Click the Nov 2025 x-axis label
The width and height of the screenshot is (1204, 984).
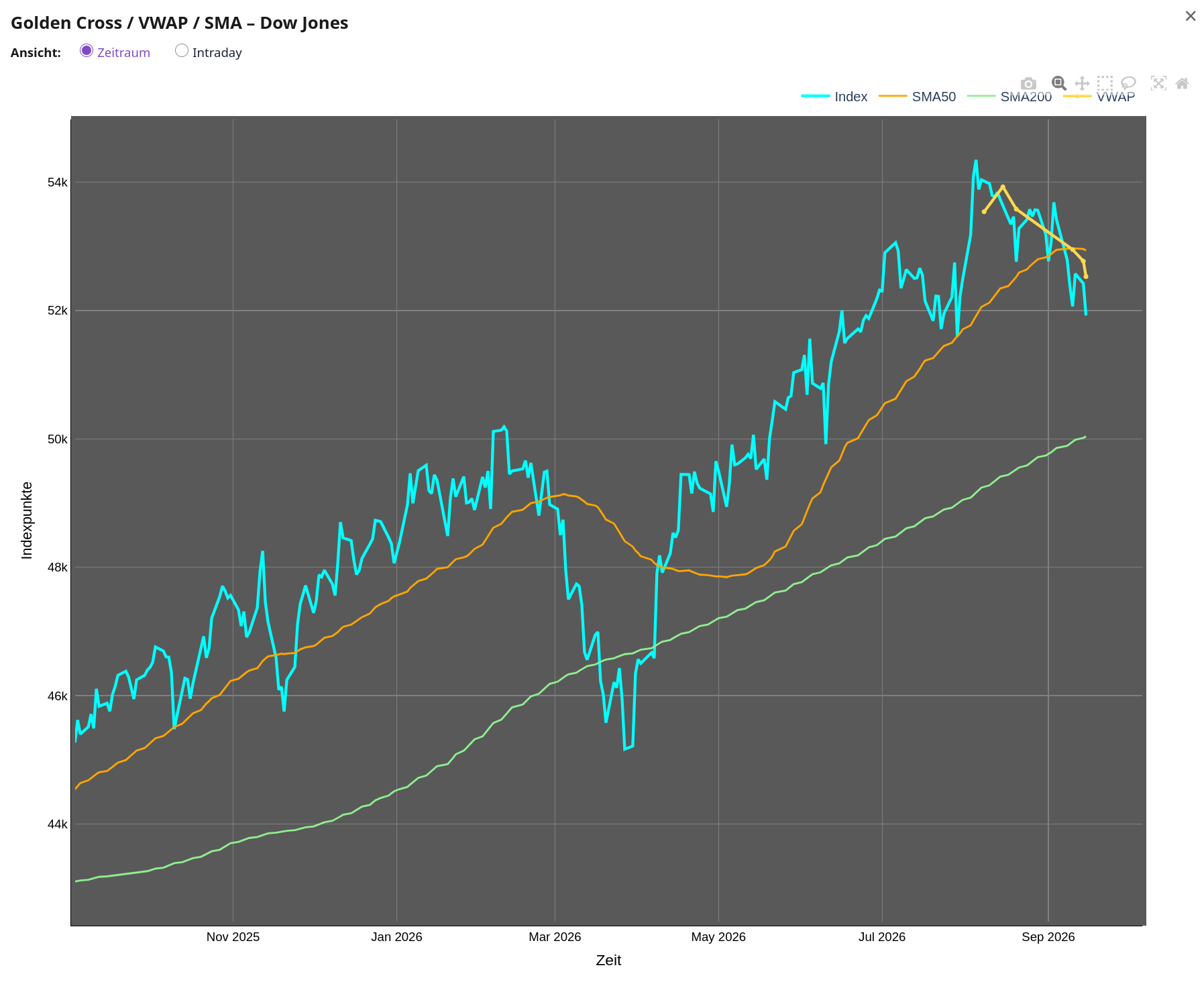click(x=233, y=937)
